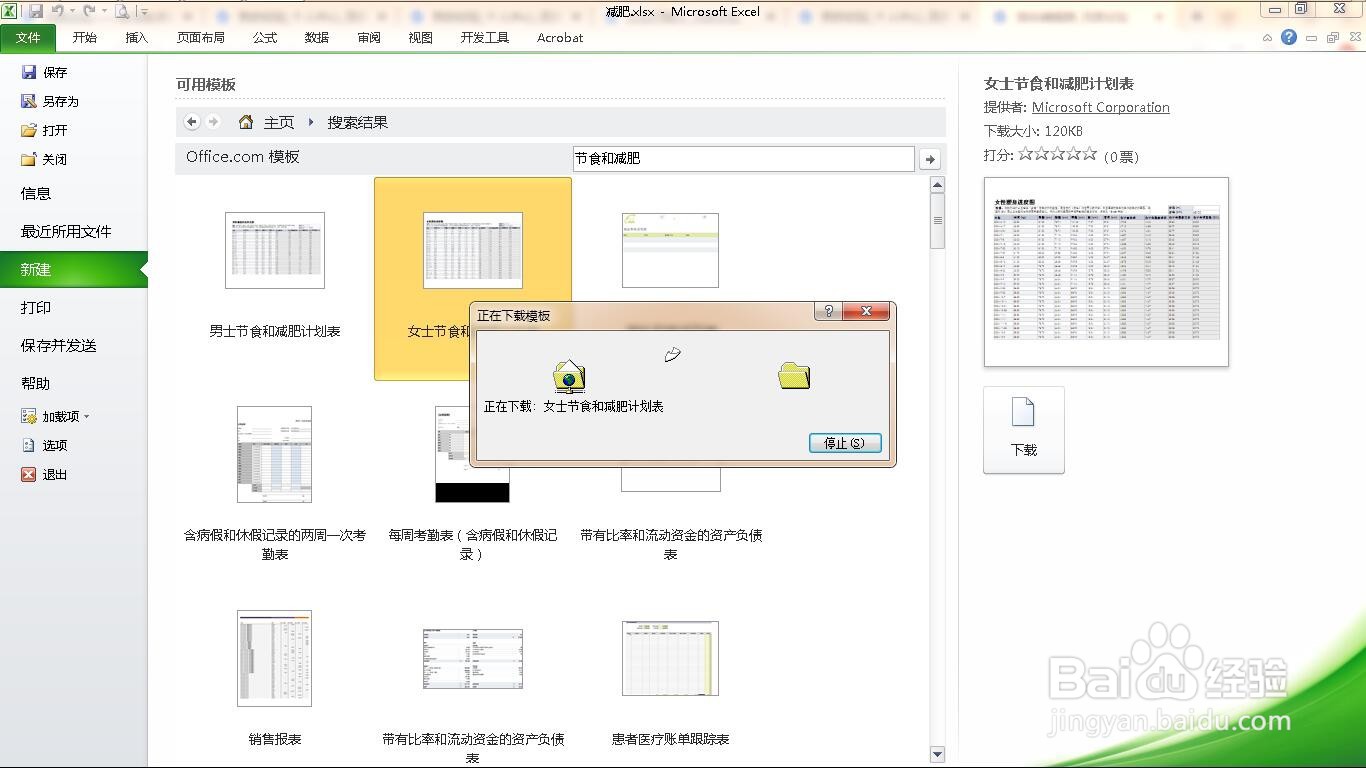The image size is (1366, 768).
Task: Open Excel 选项
Action: click(x=45, y=445)
